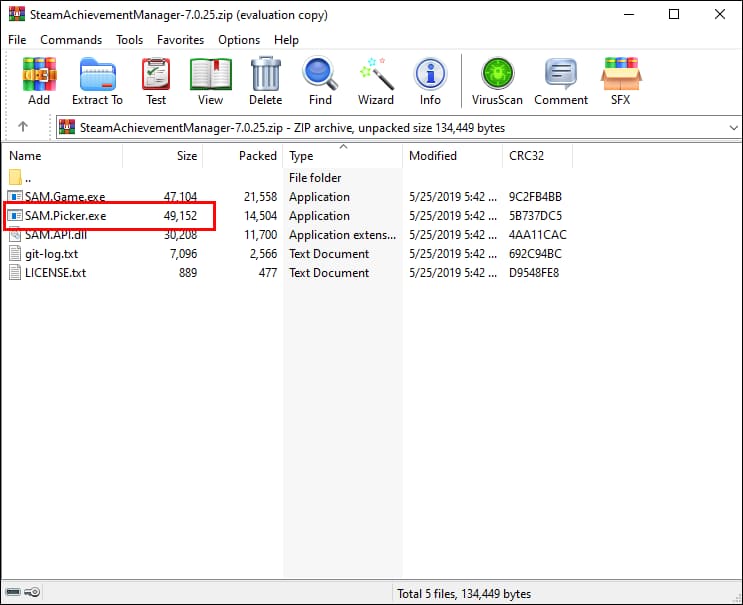Viewport: 743px width, 605px height.
Task: Click the SAM.API.dll file icon
Action: click(x=15, y=235)
